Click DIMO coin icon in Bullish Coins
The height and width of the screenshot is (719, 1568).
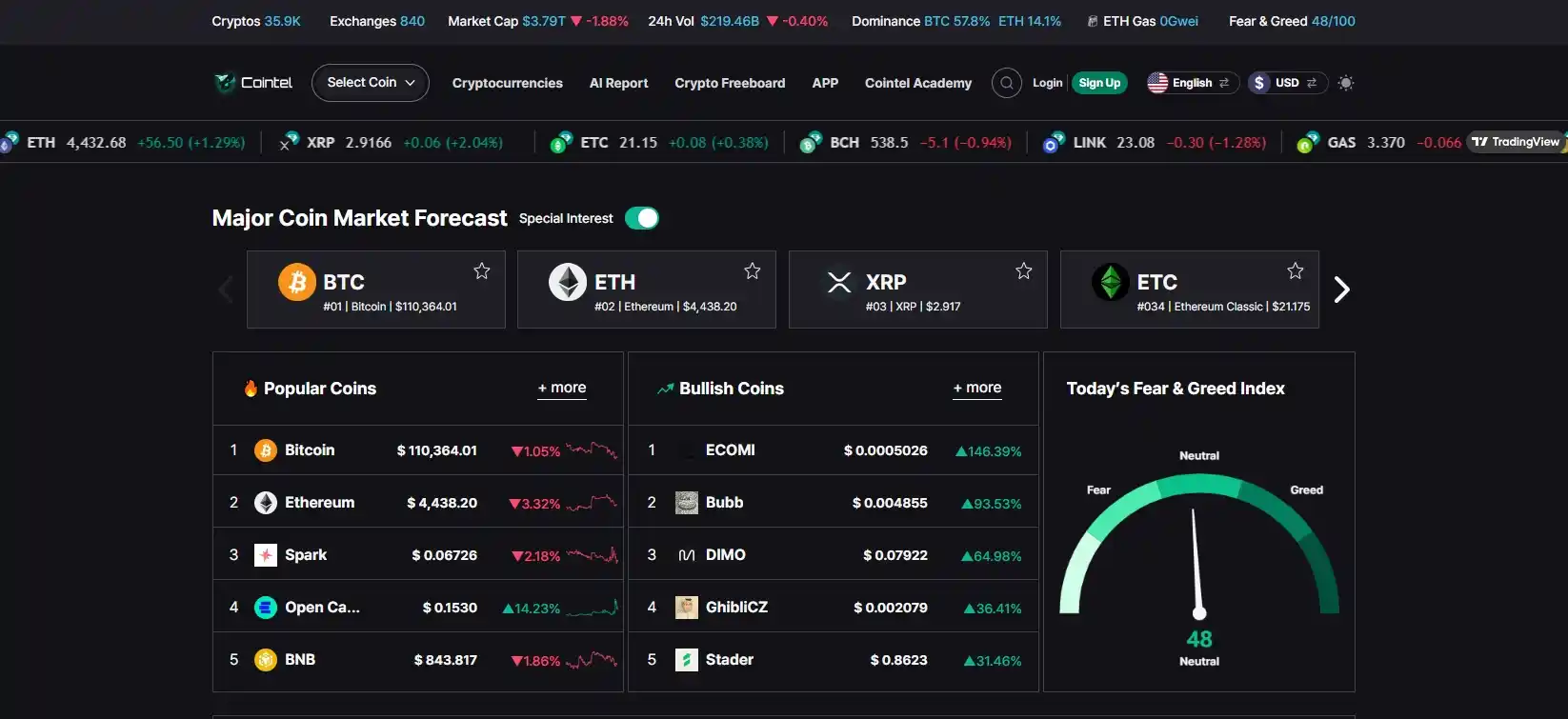687,555
